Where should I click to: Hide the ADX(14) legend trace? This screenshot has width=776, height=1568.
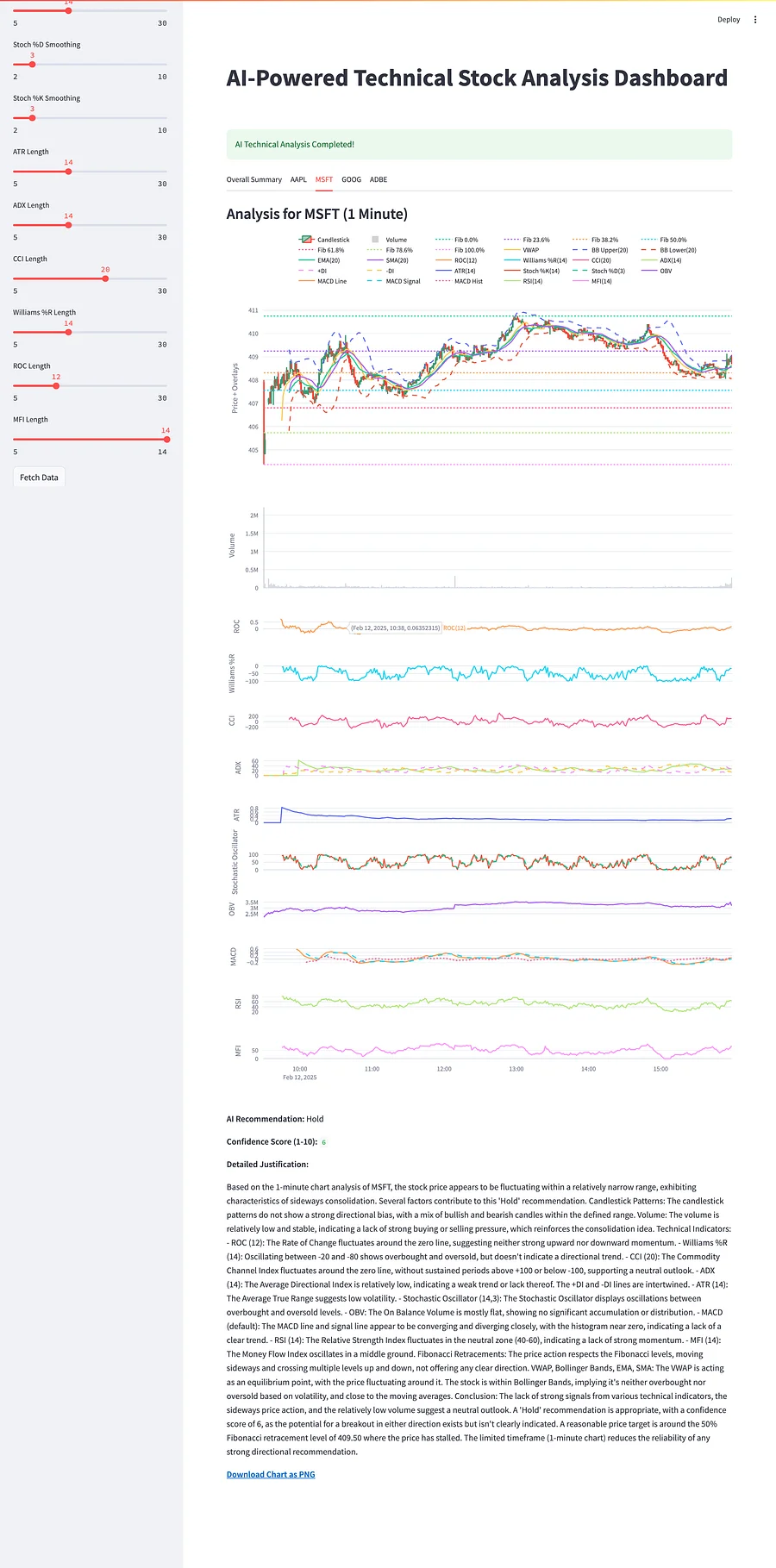click(662, 260)
